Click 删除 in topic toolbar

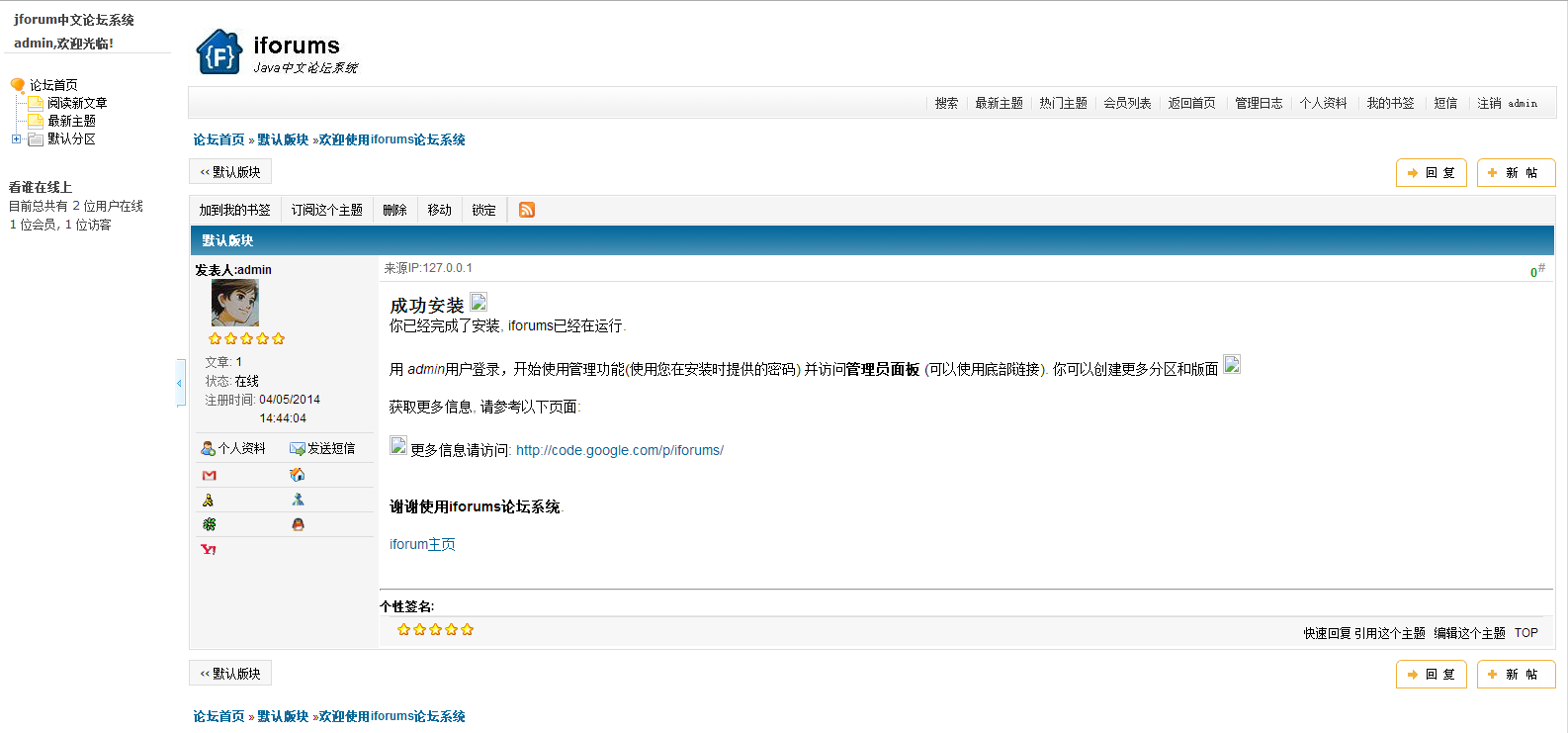(x=394, y=210)
